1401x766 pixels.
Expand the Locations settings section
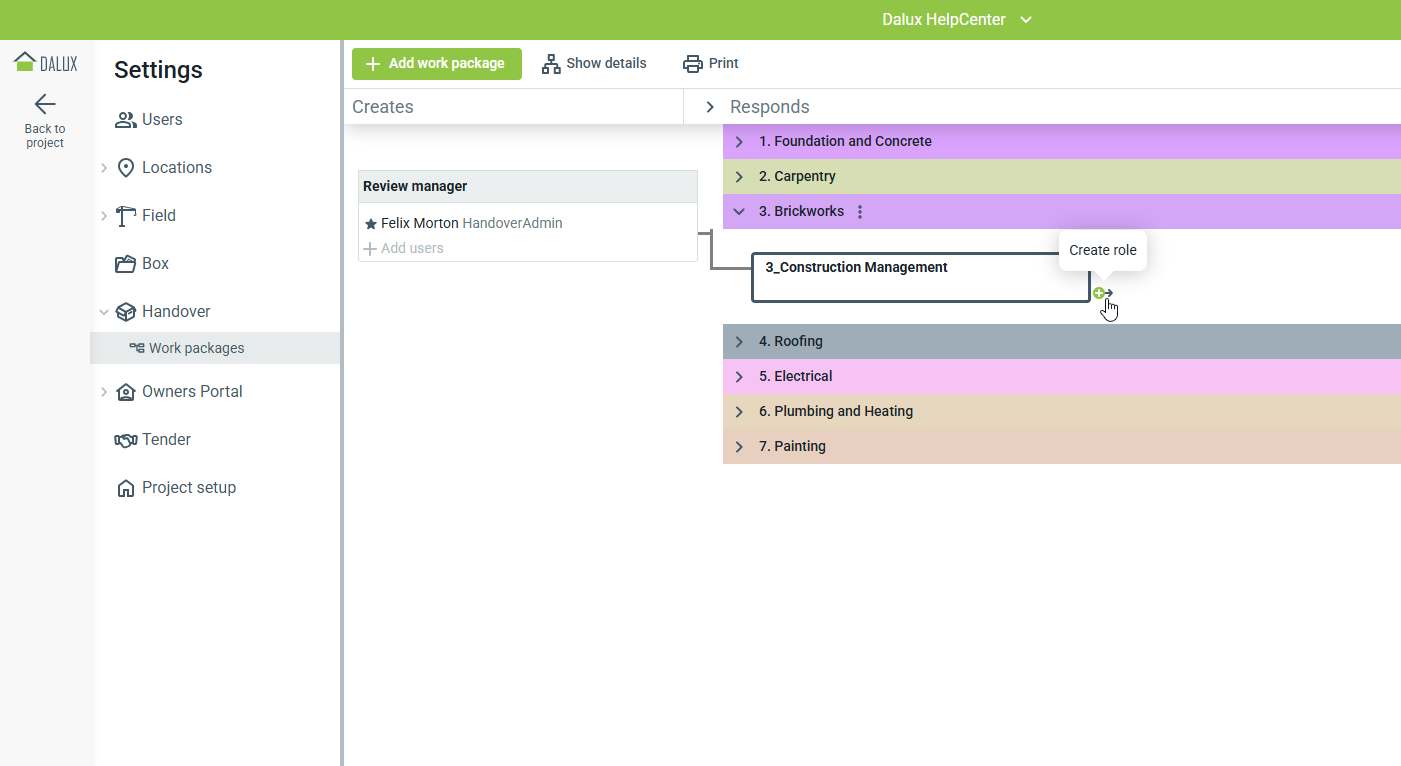point(104,168)
